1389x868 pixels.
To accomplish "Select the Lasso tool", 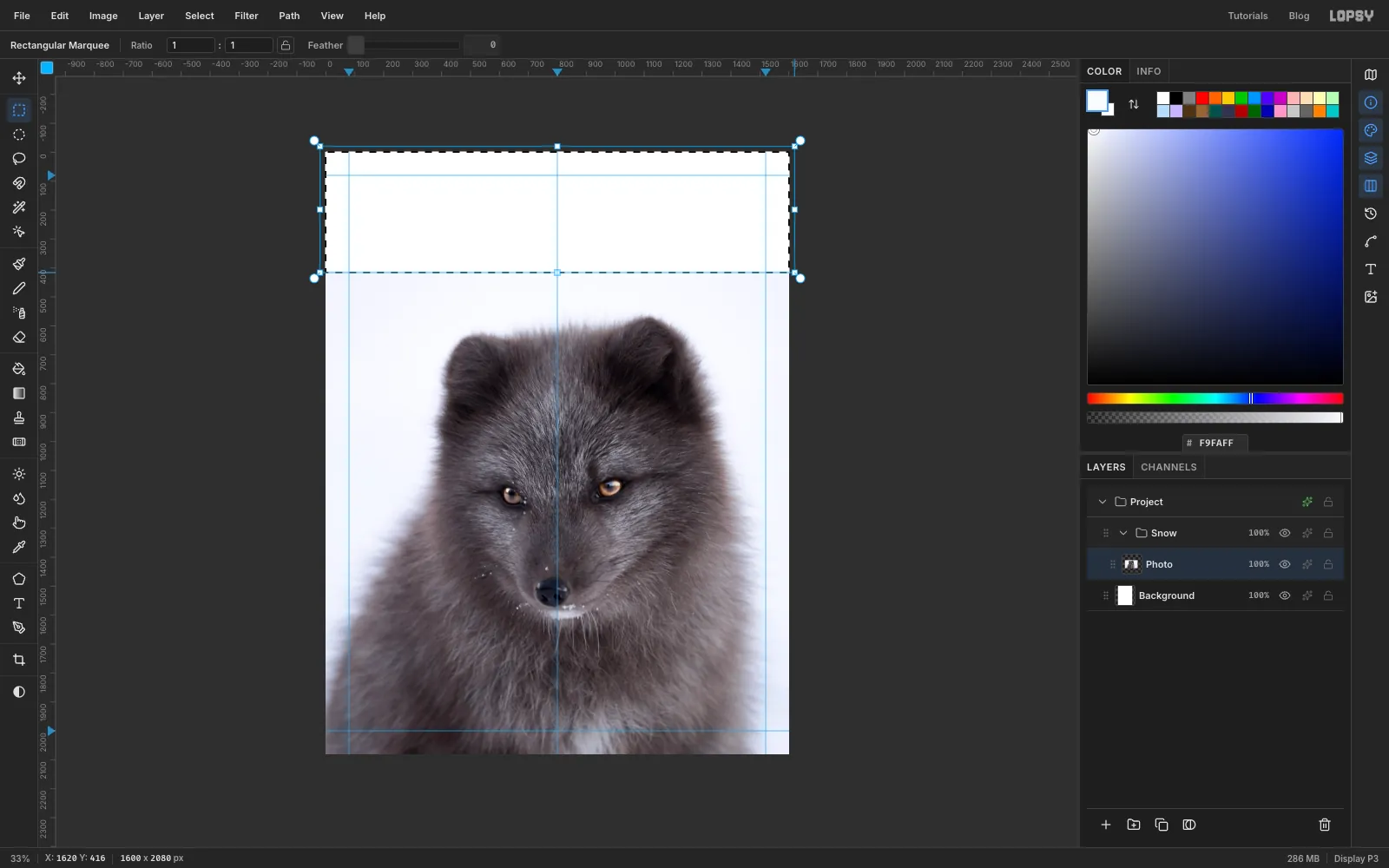I will (19, 159).
